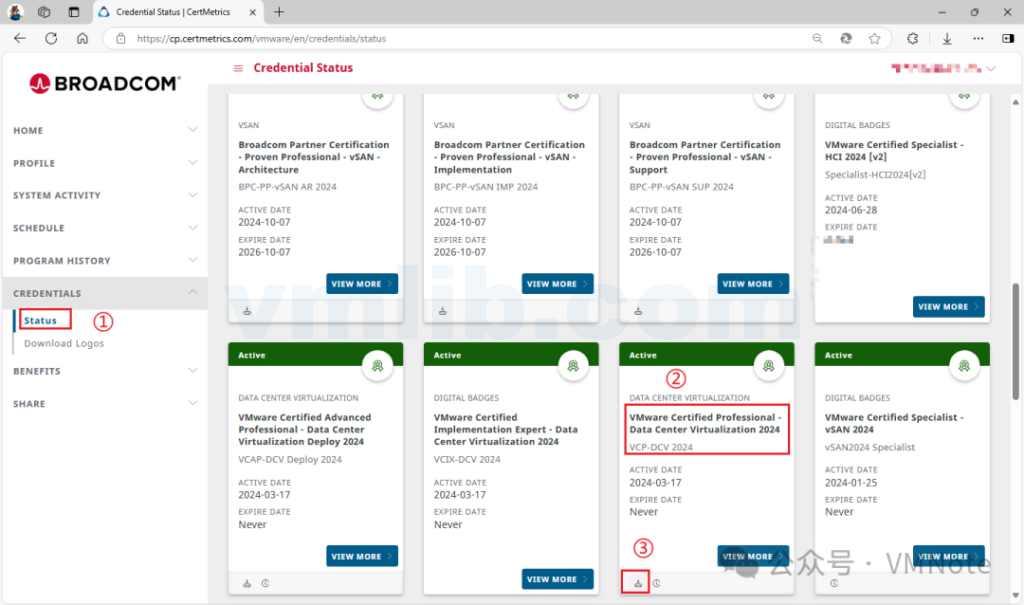Click the page vertical scrollbar thumb

[x=1015, y=340]
